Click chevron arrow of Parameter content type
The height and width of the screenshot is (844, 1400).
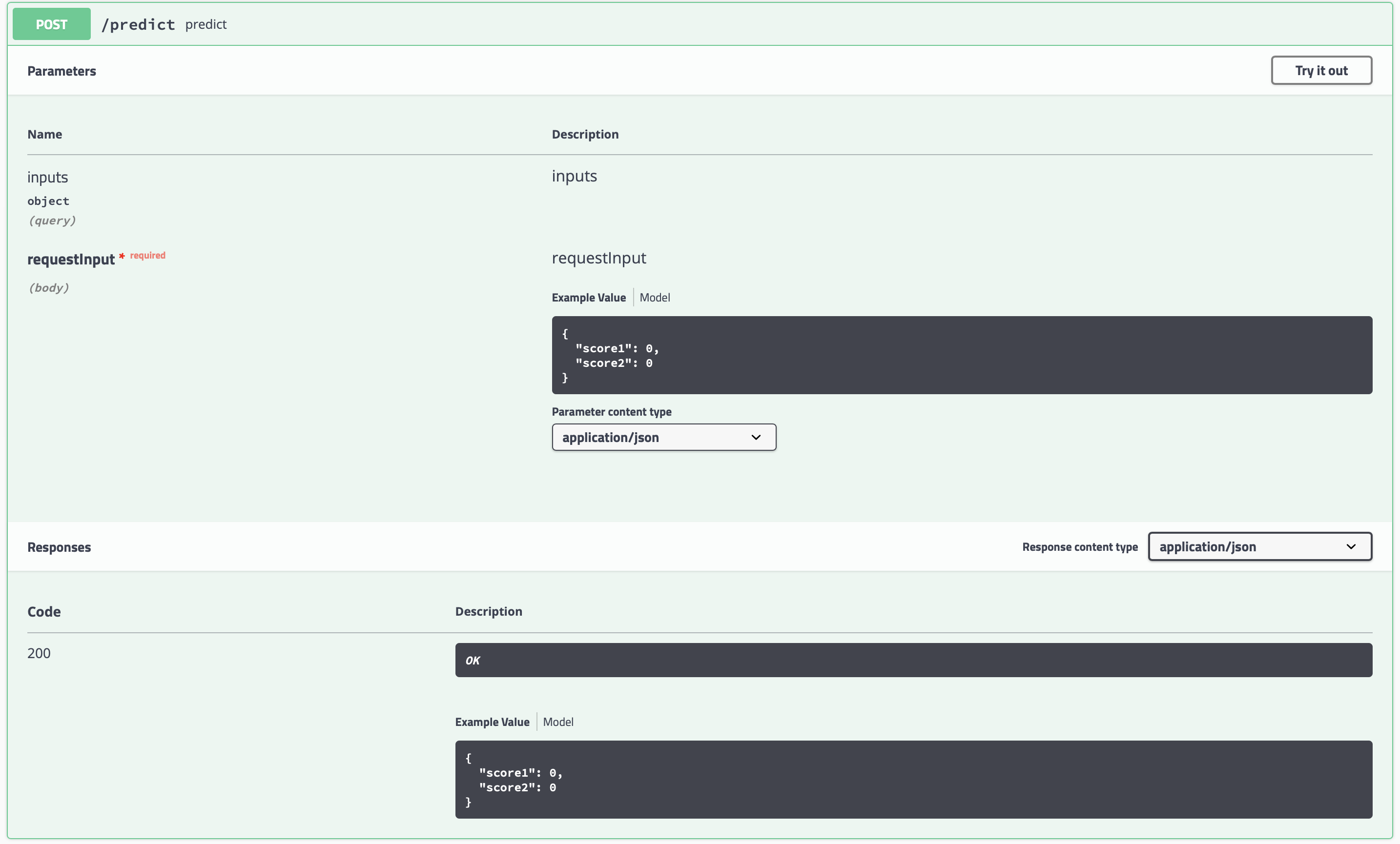pos(756,437)
